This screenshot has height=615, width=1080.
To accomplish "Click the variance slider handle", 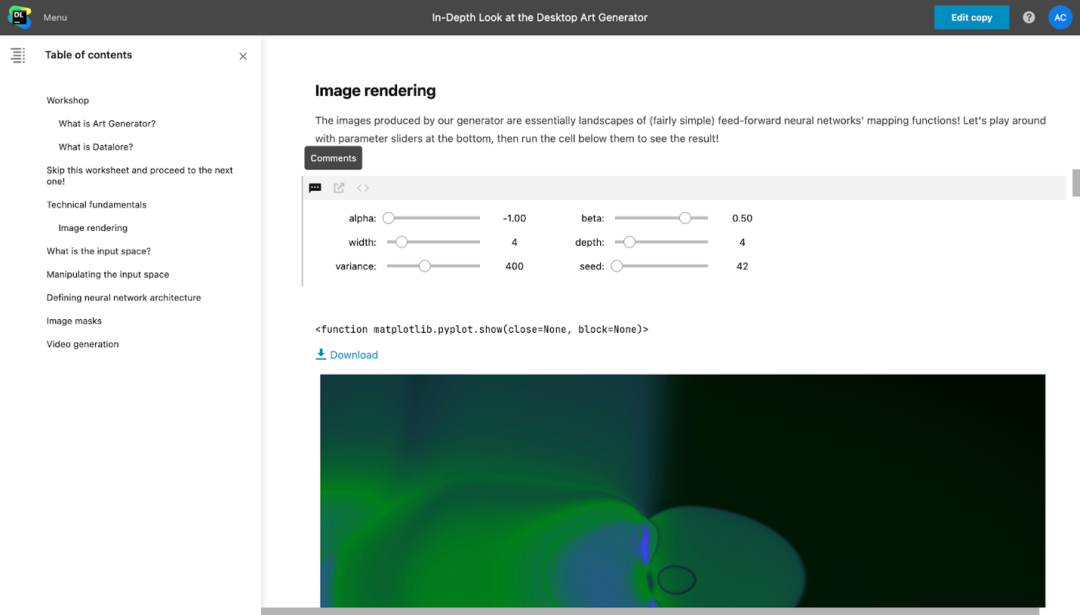I will [425, 266].
